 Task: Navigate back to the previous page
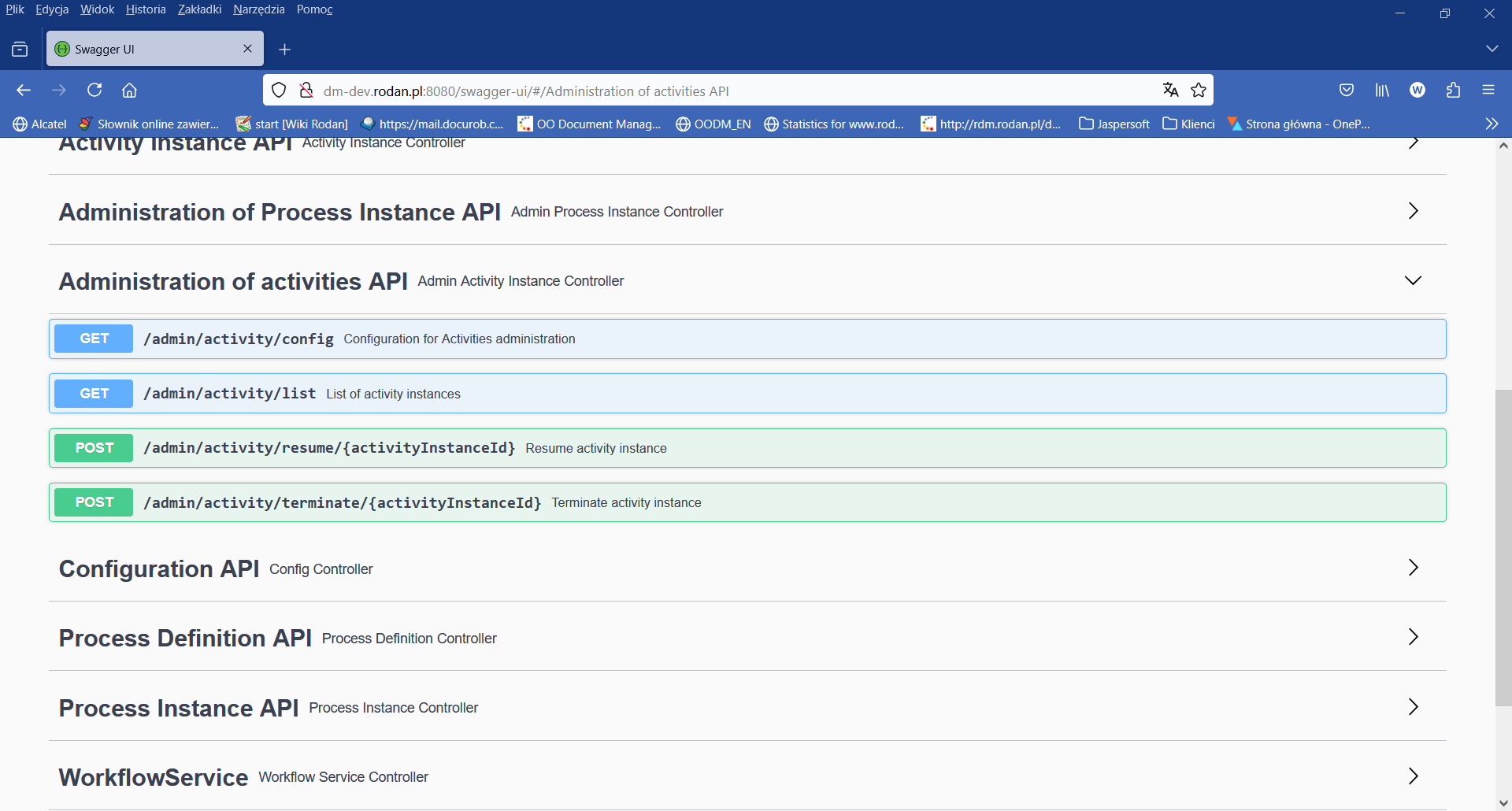(x=24, y=90)
